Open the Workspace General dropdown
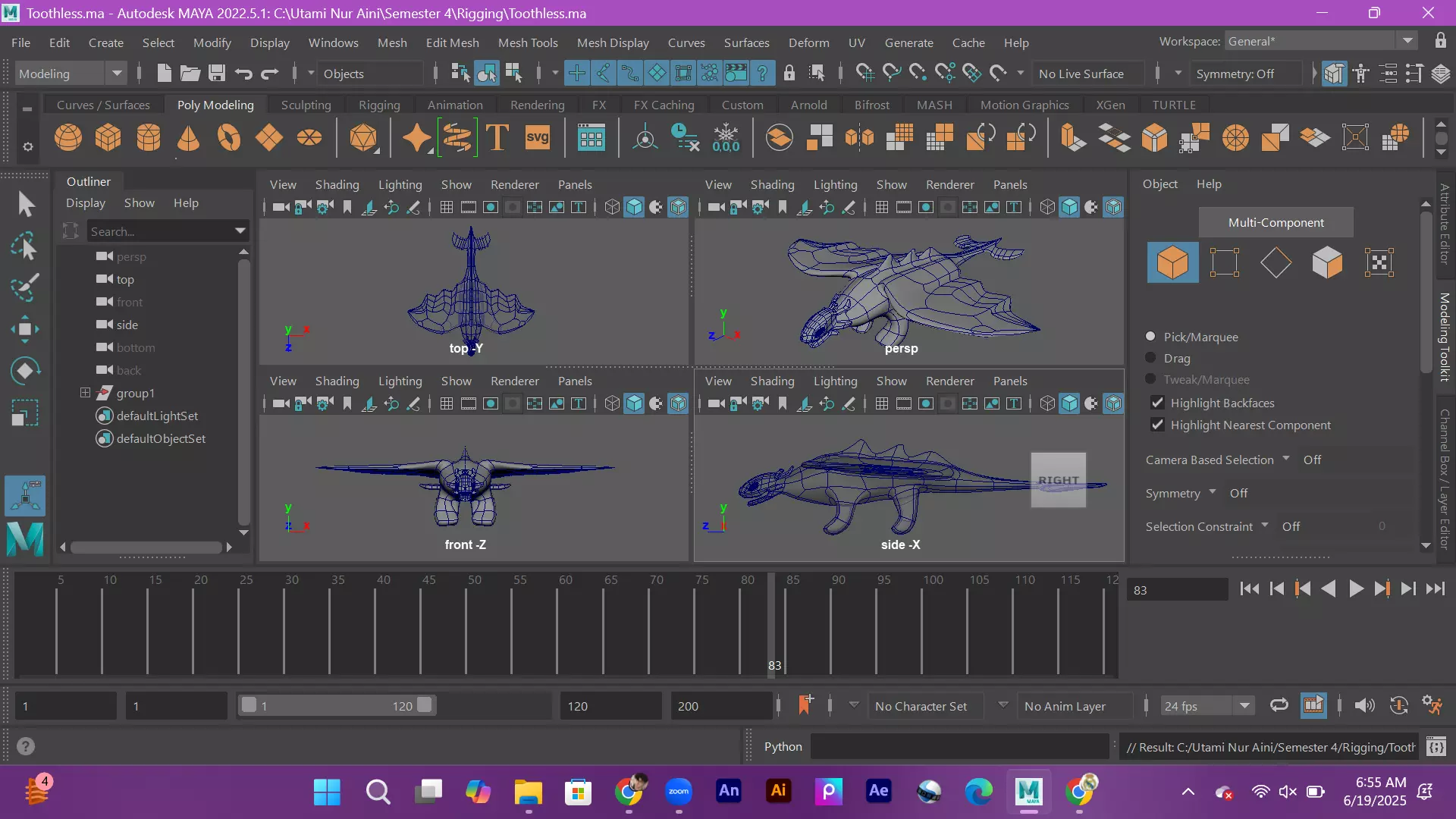Image resolution: width=1456 pixels, height=819 pixels. pyautogui.click(x=1320, y=41)
